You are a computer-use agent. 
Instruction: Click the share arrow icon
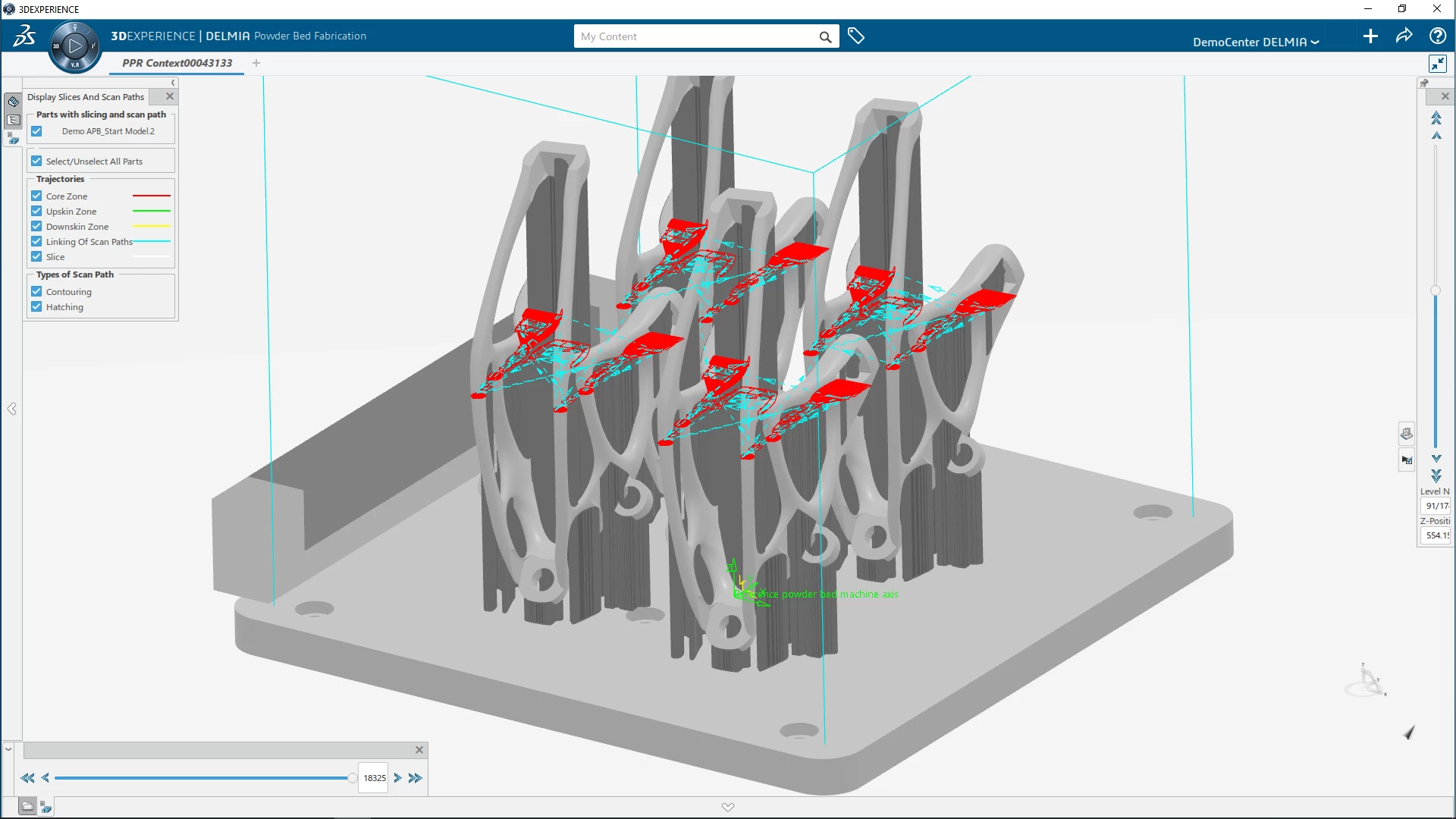pos(1404,36)
